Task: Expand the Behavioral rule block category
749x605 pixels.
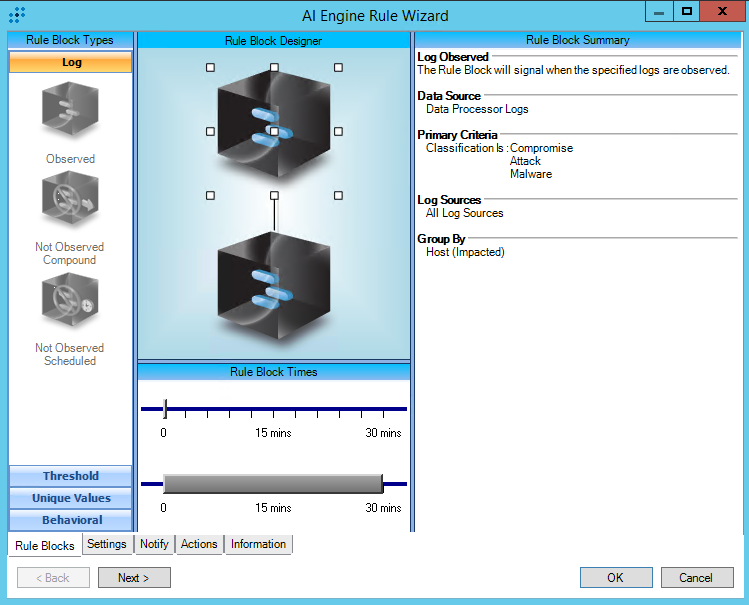Action: tap(71, 520)
